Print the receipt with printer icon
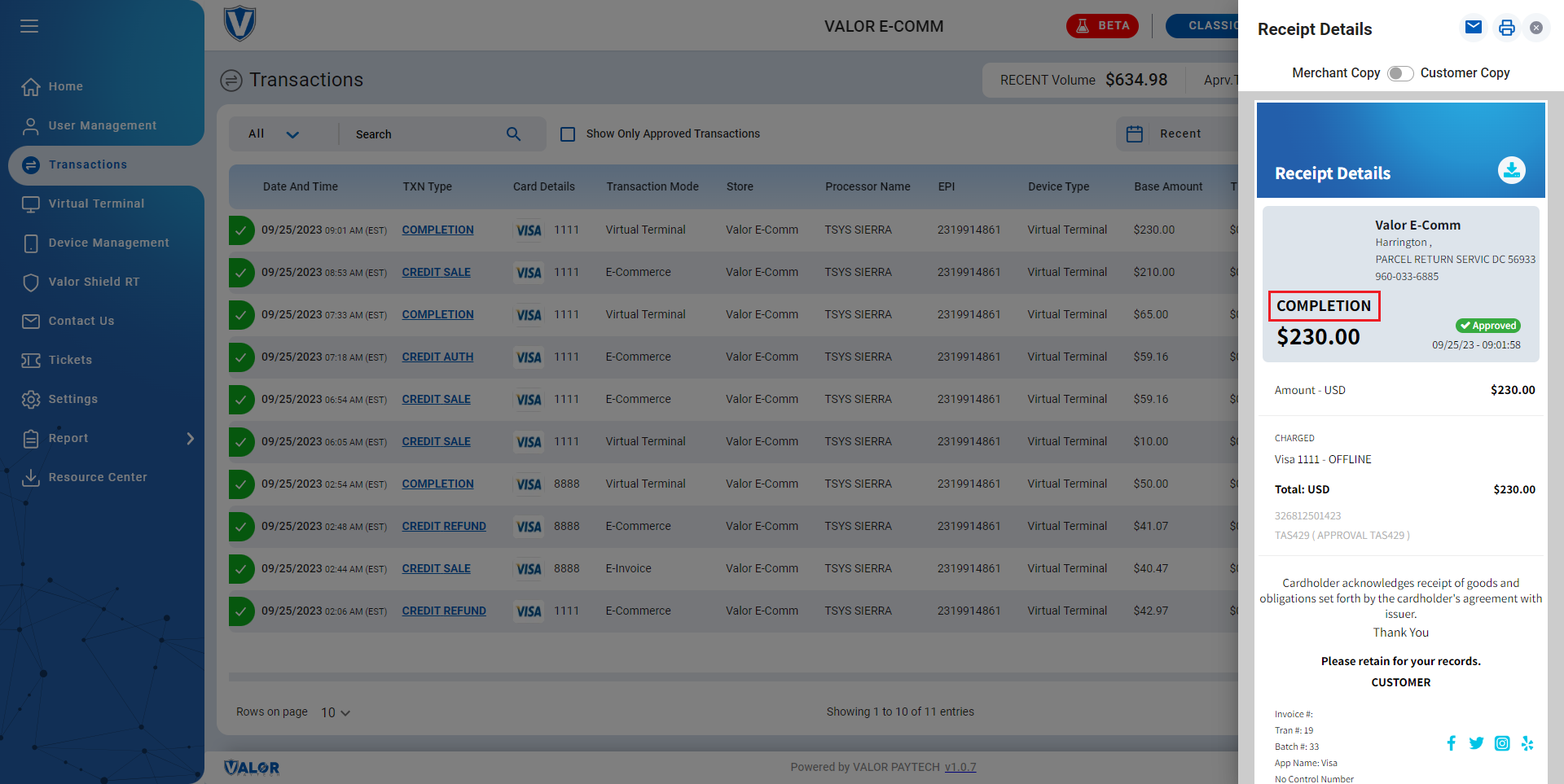 pyautogui.click(x=1506, y=28)
